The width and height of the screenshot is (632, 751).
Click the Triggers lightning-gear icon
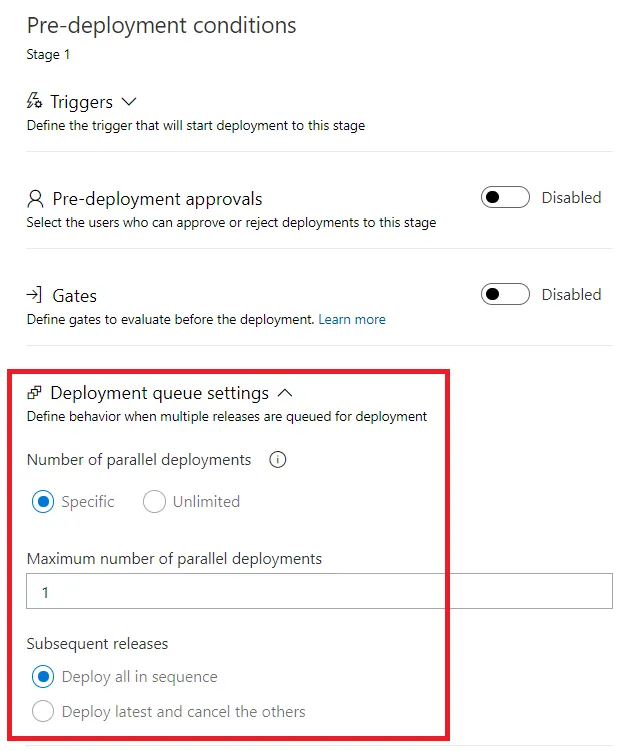pyautogui.click(x=34, y=101)
